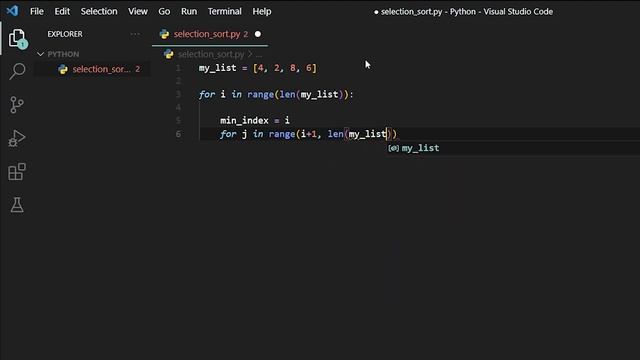Open the Go menu
Image resolution: width=640 pixels, height=360 pixels.
pyautogui.click(x=164, y=11)
